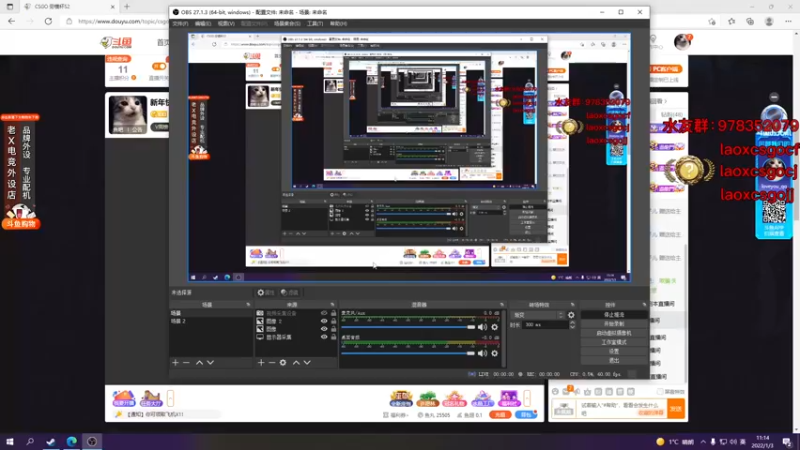
Task: Open source properties gear in Sources toolbar
Action: (283, 363)
